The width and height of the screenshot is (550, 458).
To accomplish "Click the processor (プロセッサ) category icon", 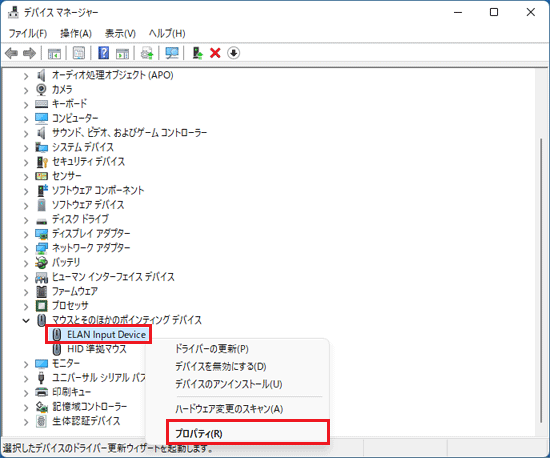I will [x=41, y=306].
